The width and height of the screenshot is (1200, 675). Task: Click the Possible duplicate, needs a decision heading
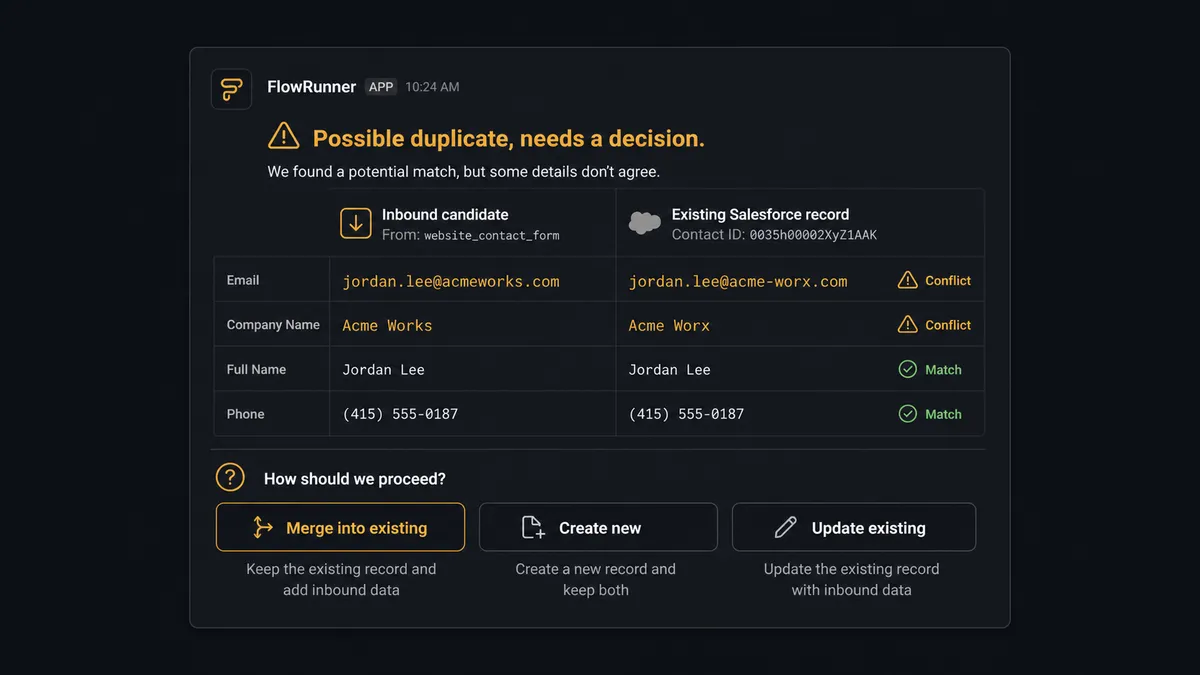pyautogui.click(x=509, y=138)
